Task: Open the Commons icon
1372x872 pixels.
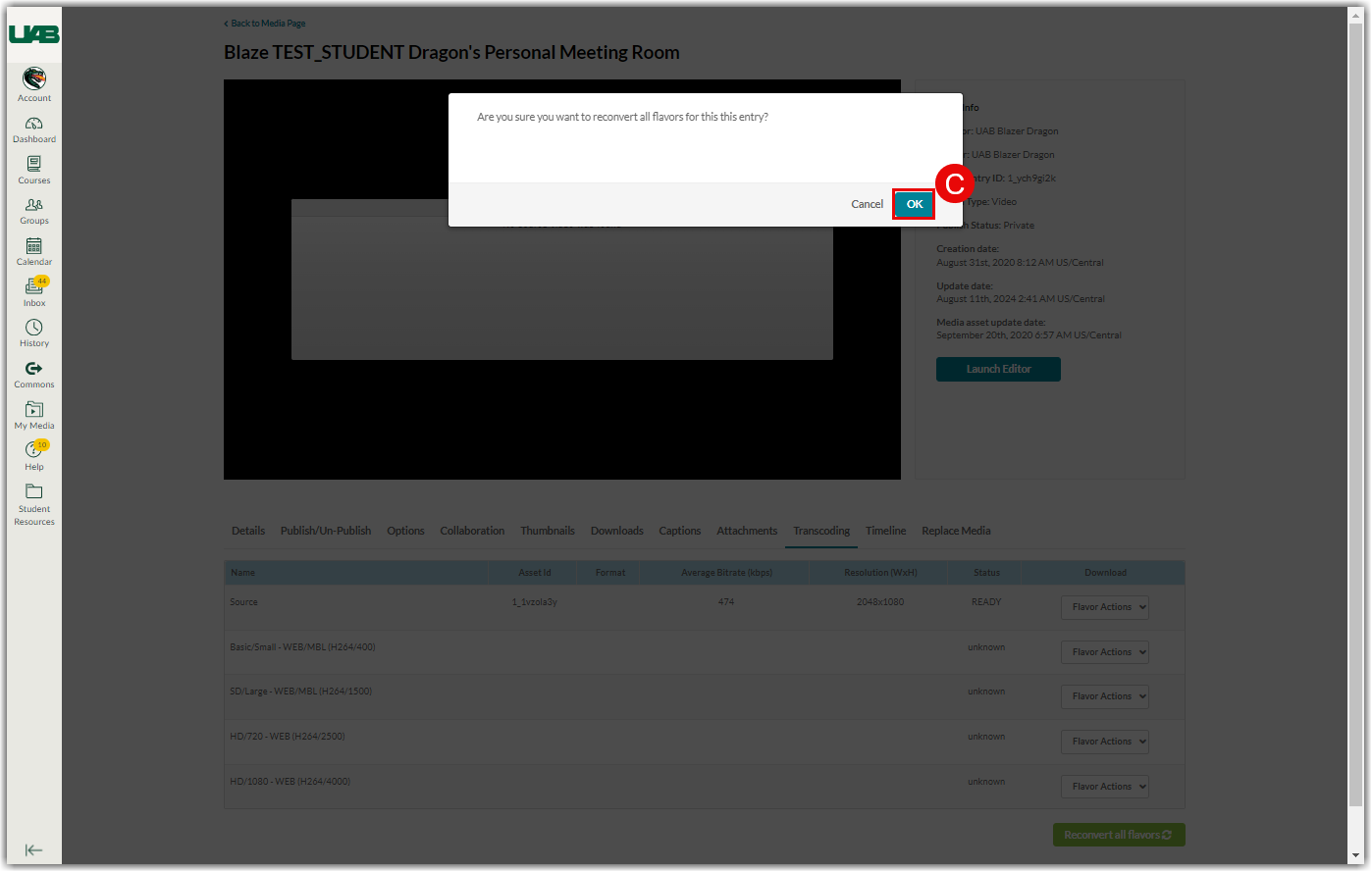Action: click(34, 370)
